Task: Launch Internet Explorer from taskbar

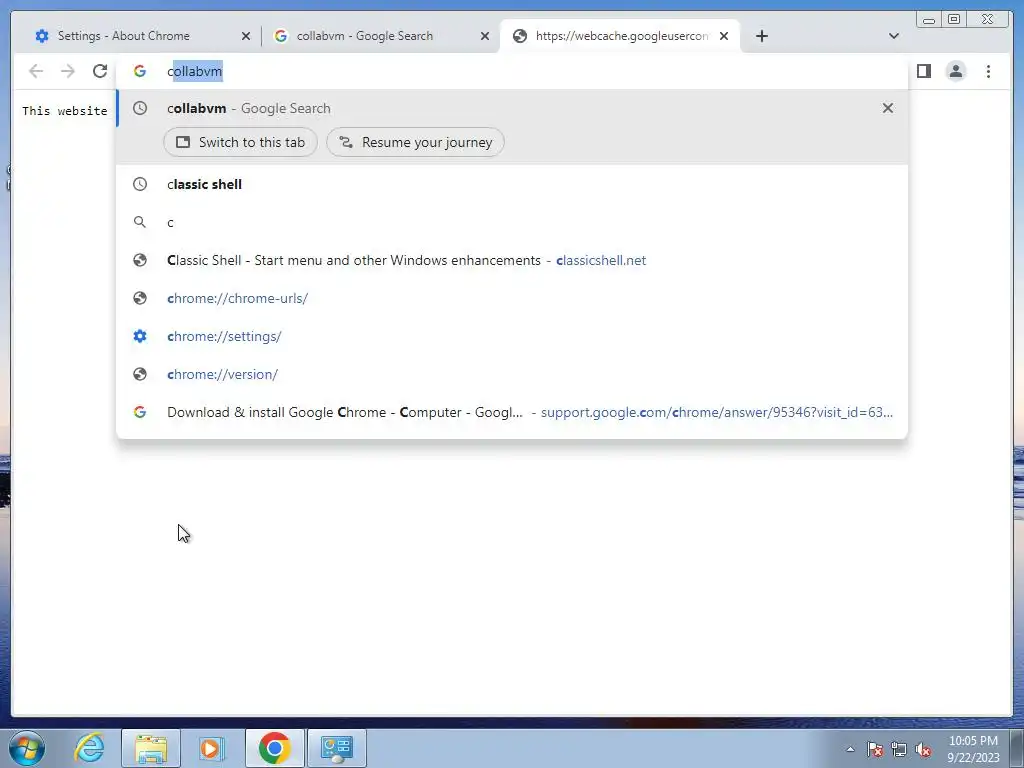Action: pyautogui.click(x=89, y=748)
